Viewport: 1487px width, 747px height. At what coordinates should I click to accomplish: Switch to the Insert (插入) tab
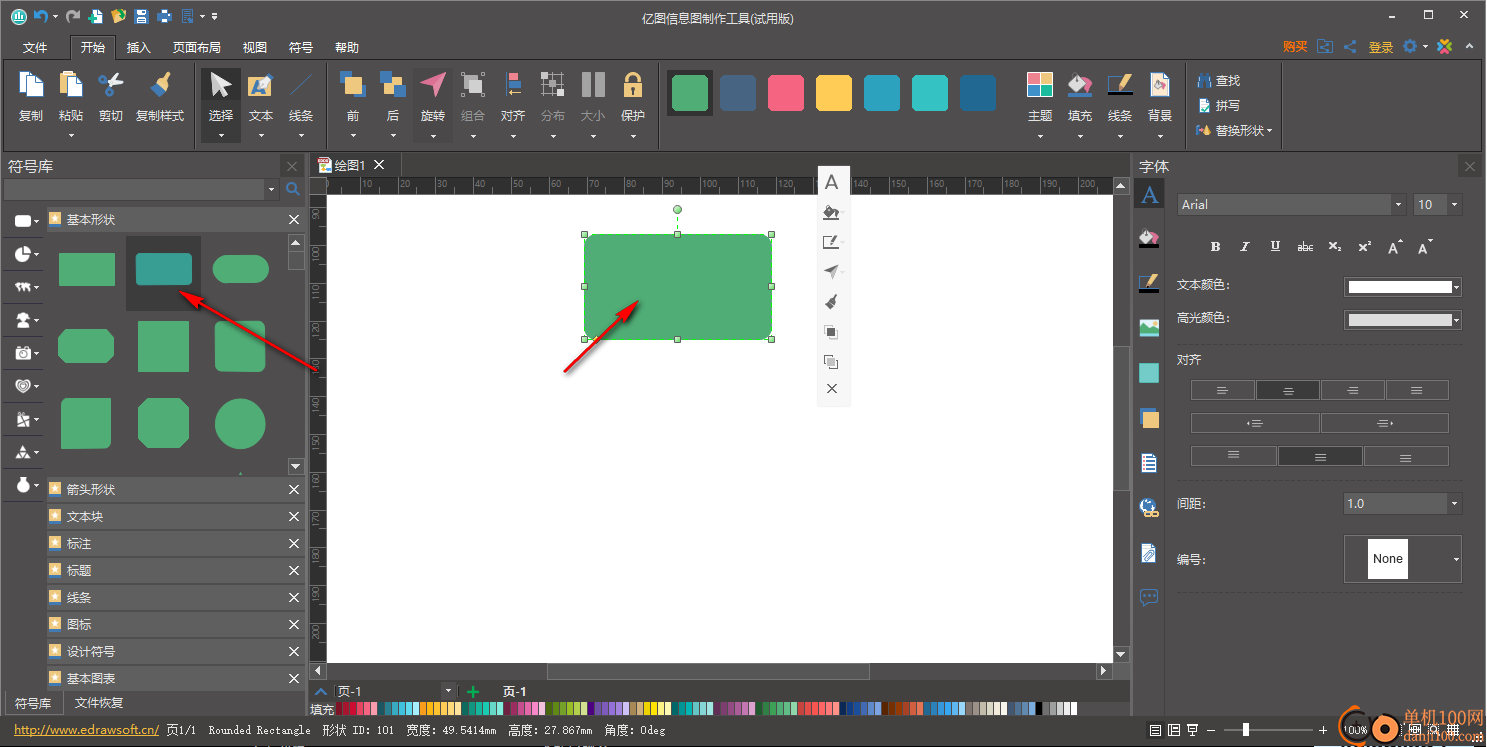(x=139, y=47)
